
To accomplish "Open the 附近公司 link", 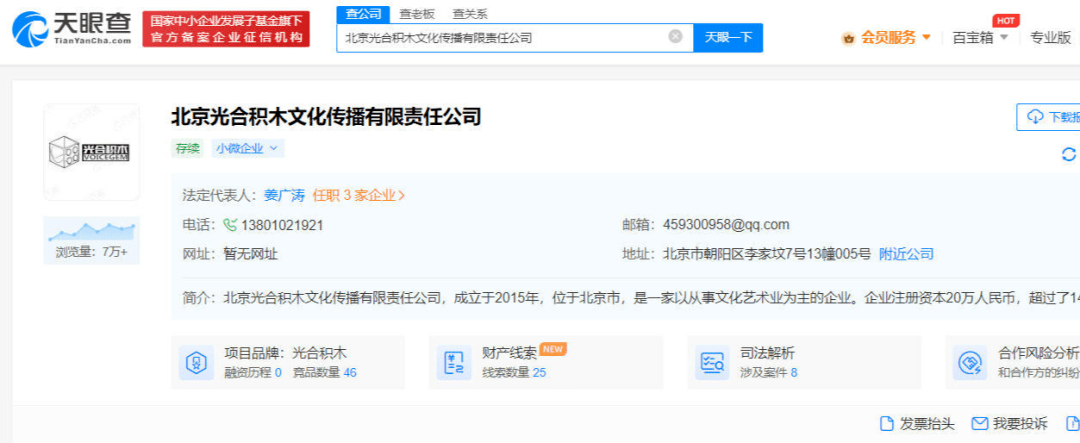I will click(x=906, y=254).
